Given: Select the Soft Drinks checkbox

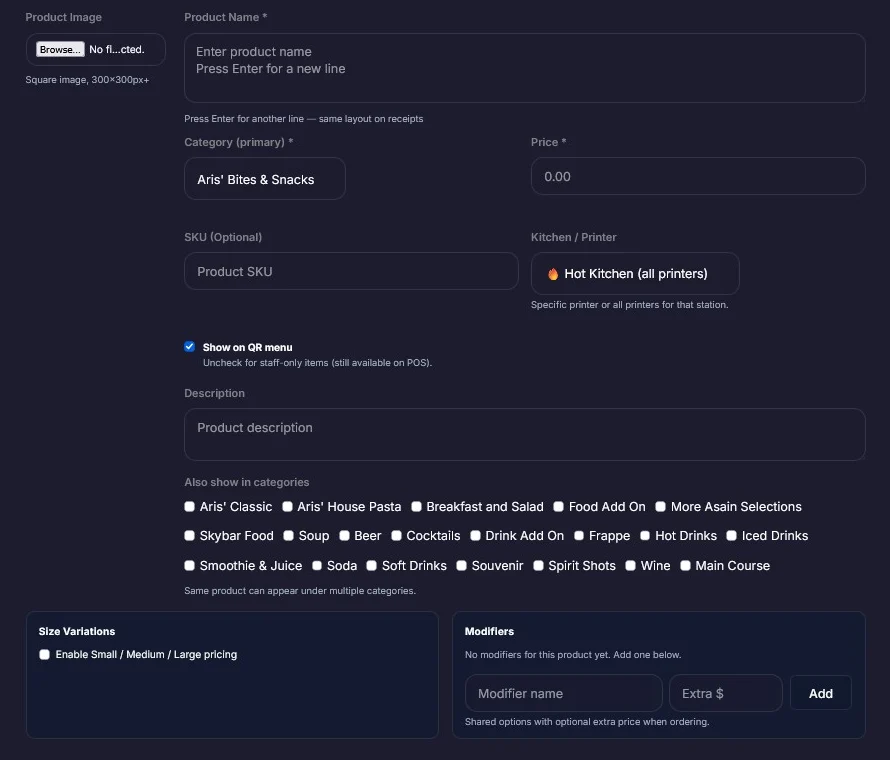Looking at the screenshot, I should (371, 565).
